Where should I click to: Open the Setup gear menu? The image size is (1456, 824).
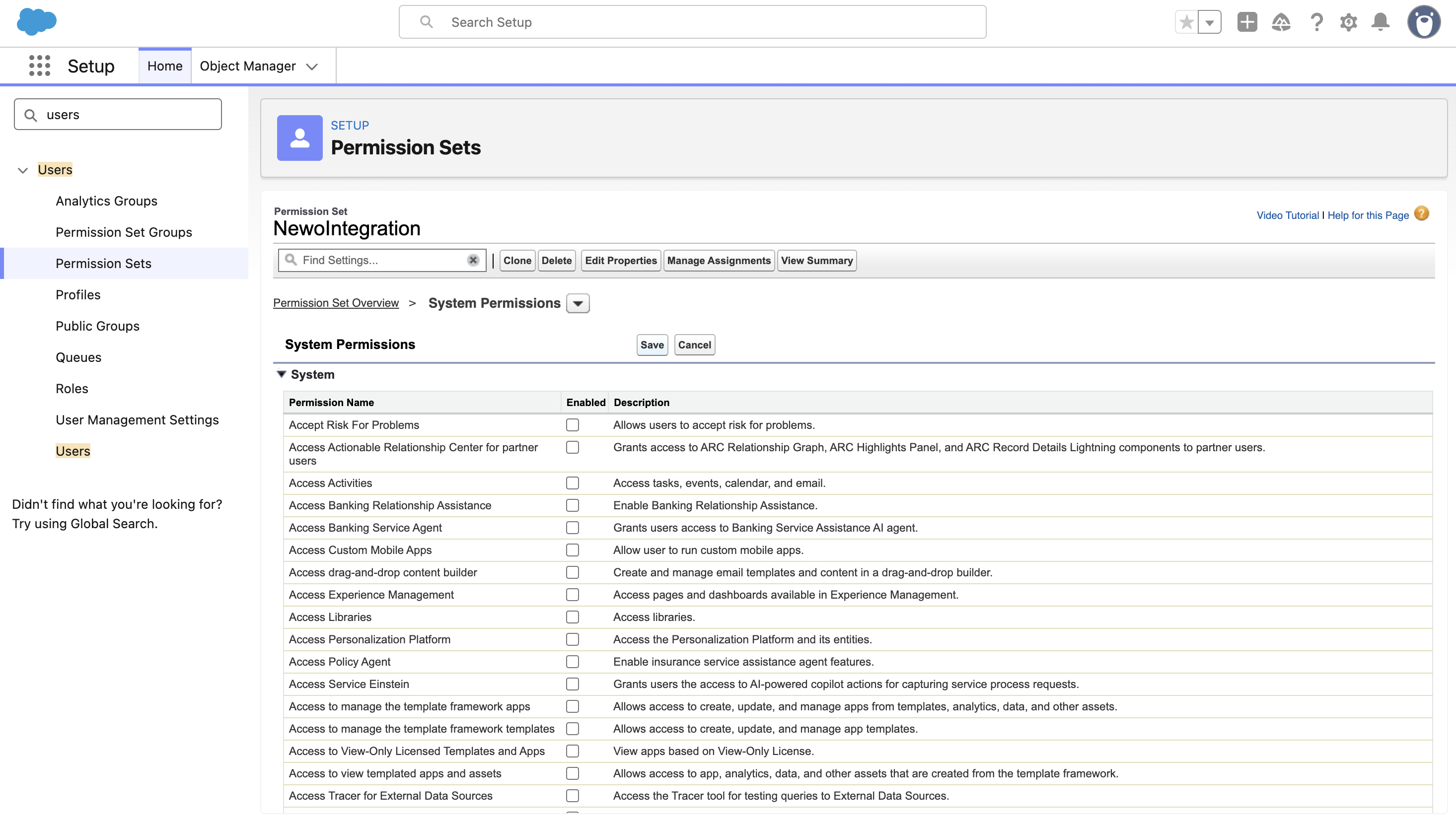point(1348,22)
